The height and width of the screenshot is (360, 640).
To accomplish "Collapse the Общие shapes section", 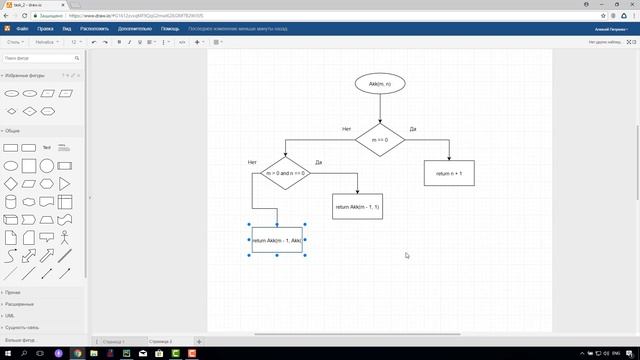I will (x=11, y=131).
